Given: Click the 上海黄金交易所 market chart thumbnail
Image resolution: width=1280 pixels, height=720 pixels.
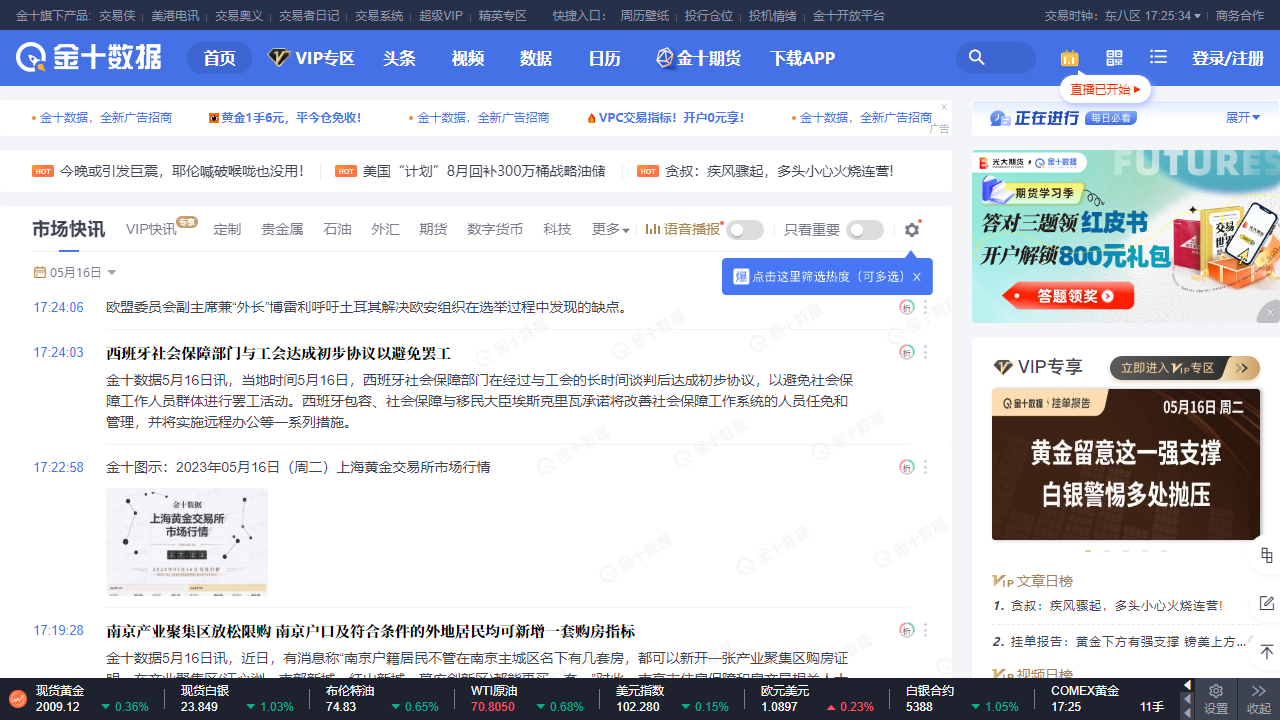Looking at the screenshot, I should coord(185,540).
